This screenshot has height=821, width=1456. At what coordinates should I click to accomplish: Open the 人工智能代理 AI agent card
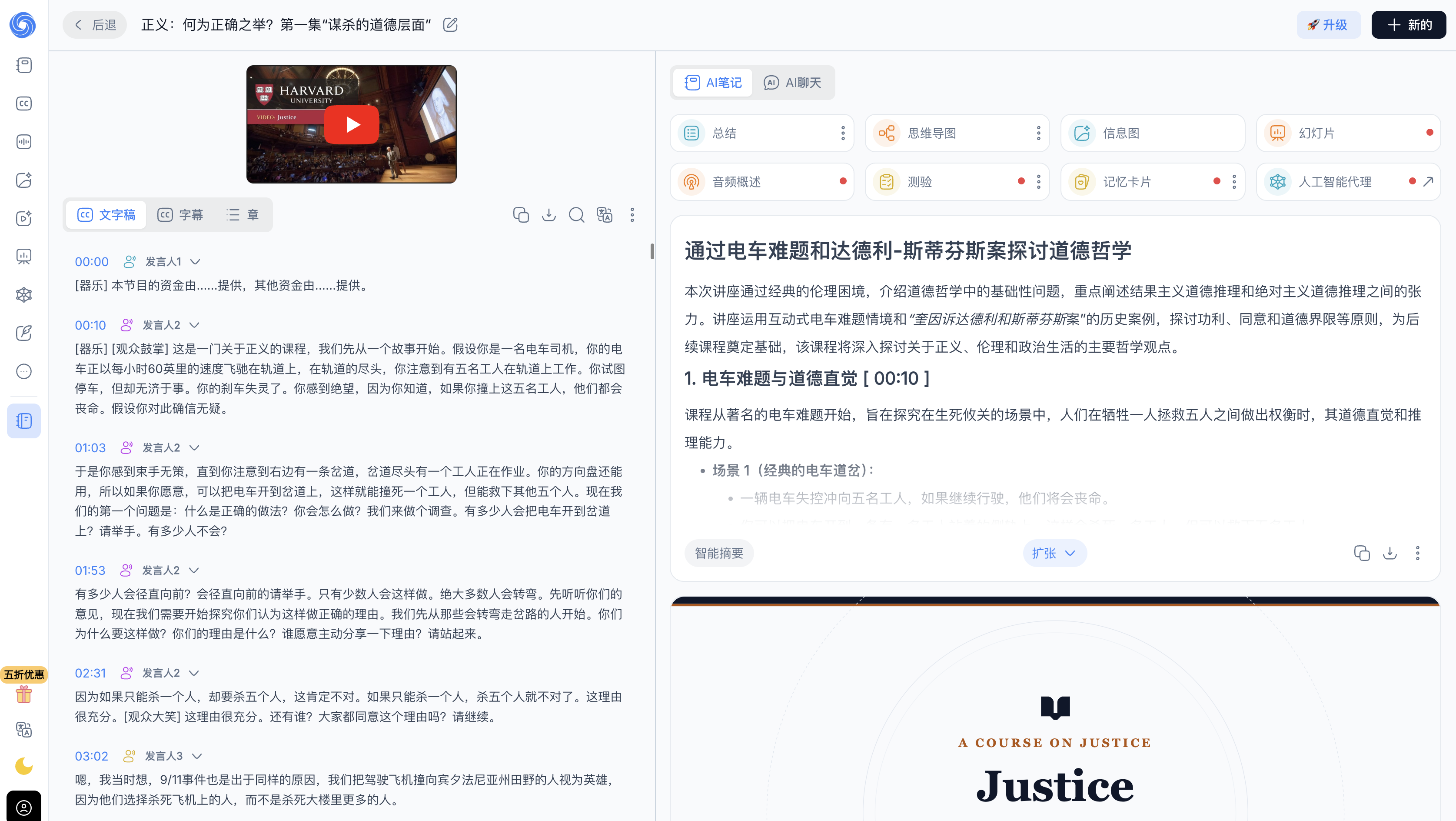[x=1348, y=181]
